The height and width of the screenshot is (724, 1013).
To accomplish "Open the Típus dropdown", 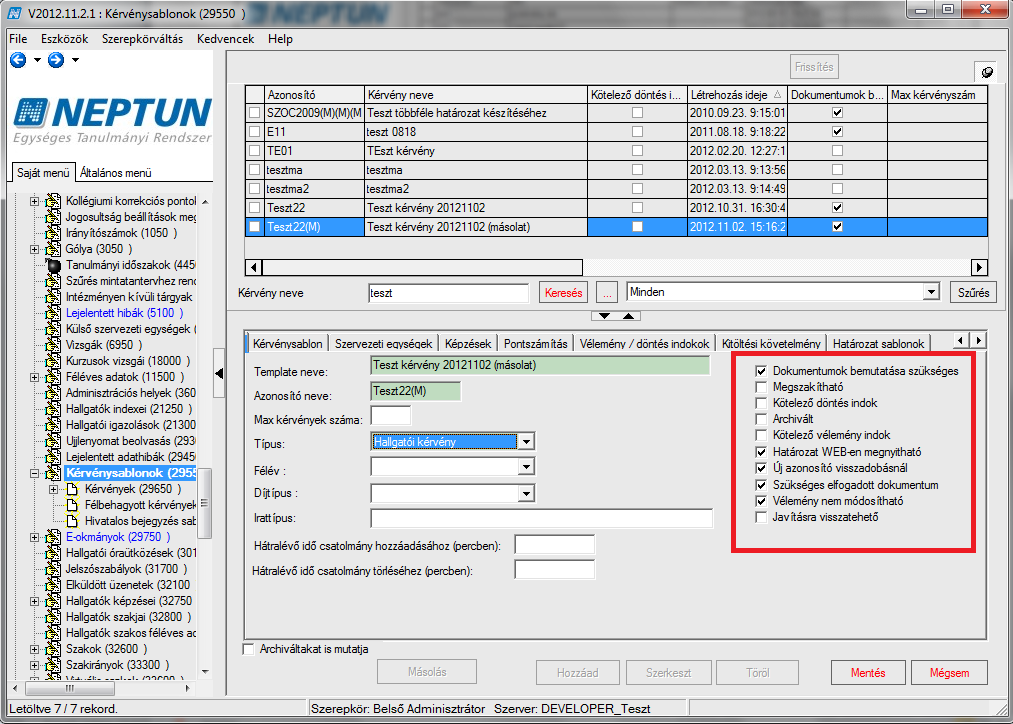I will (x=527, y=442).
